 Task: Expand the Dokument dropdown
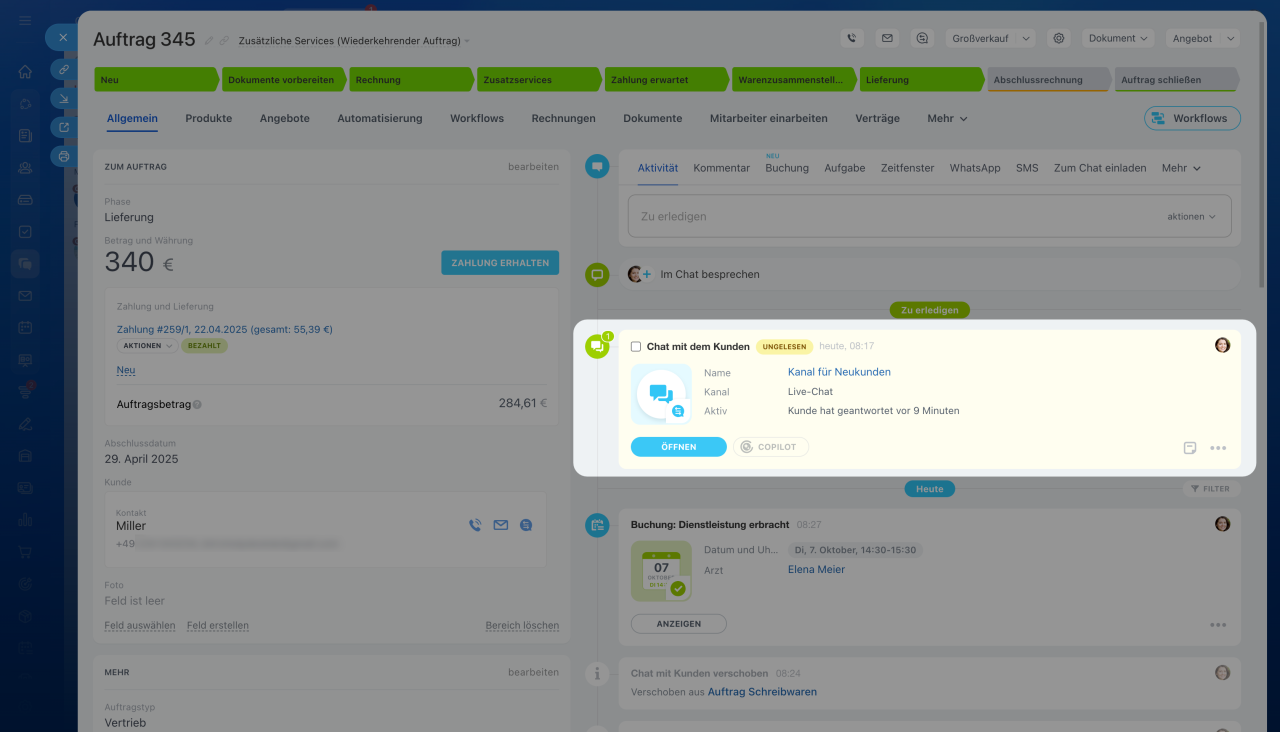coord(1117,38)
